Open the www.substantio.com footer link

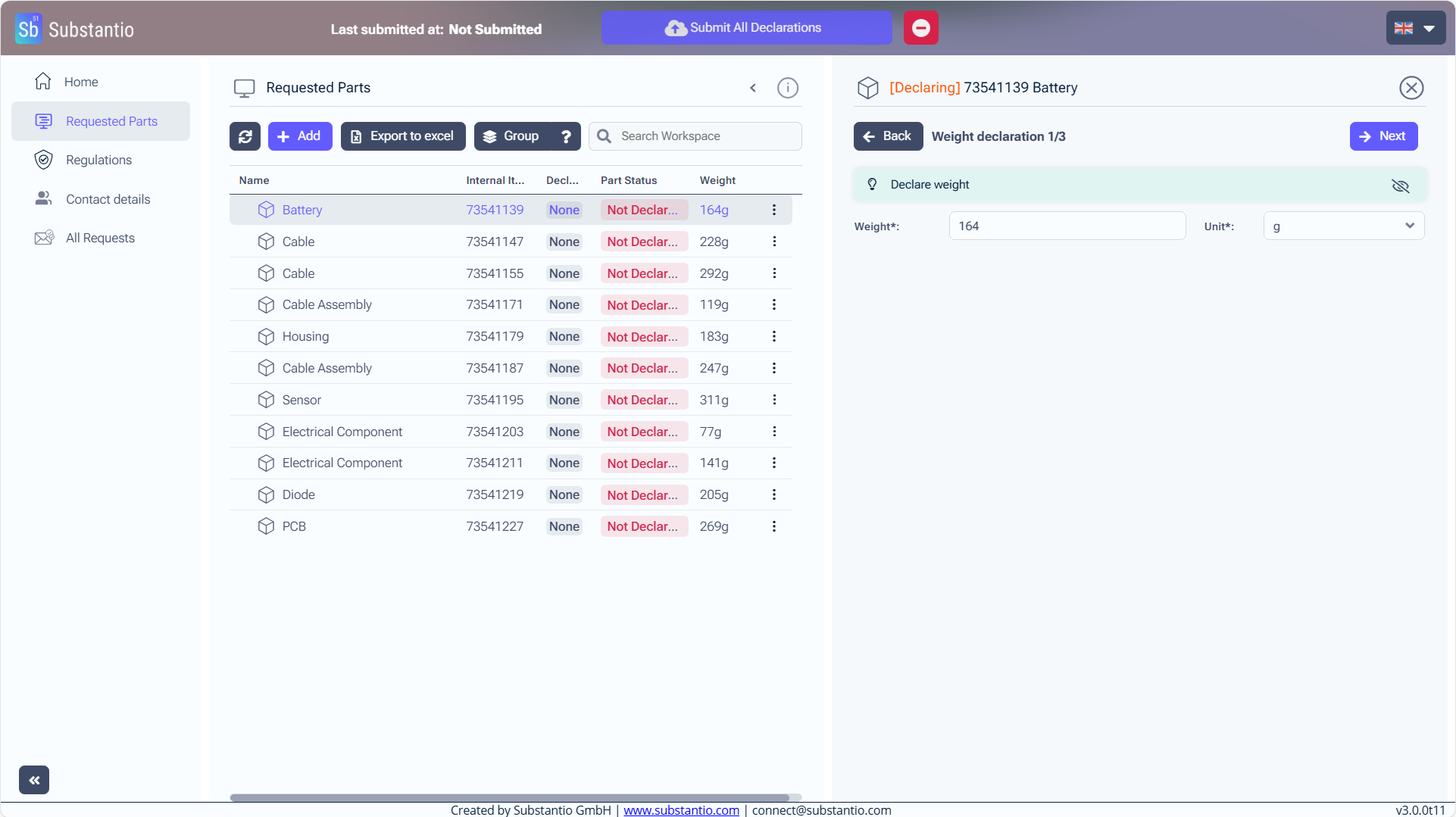(x=681, y=810)
